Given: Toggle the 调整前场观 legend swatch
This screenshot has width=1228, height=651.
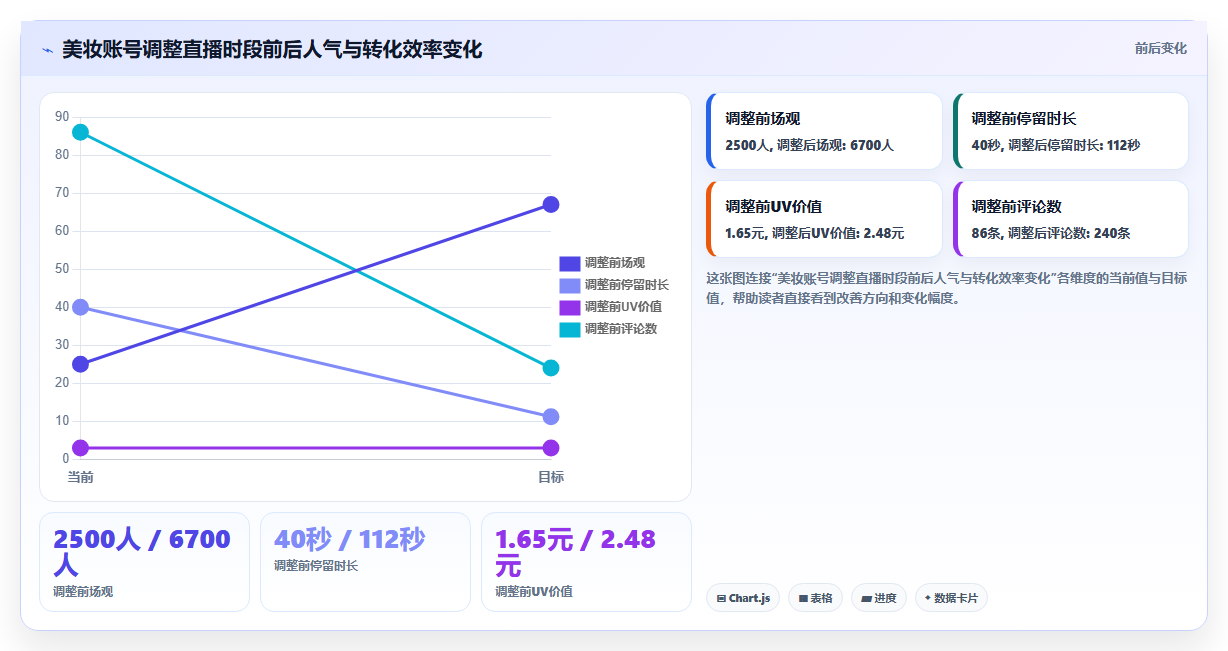Looking at the screenshot, I should pyautogui.click(x=569, y=263).
